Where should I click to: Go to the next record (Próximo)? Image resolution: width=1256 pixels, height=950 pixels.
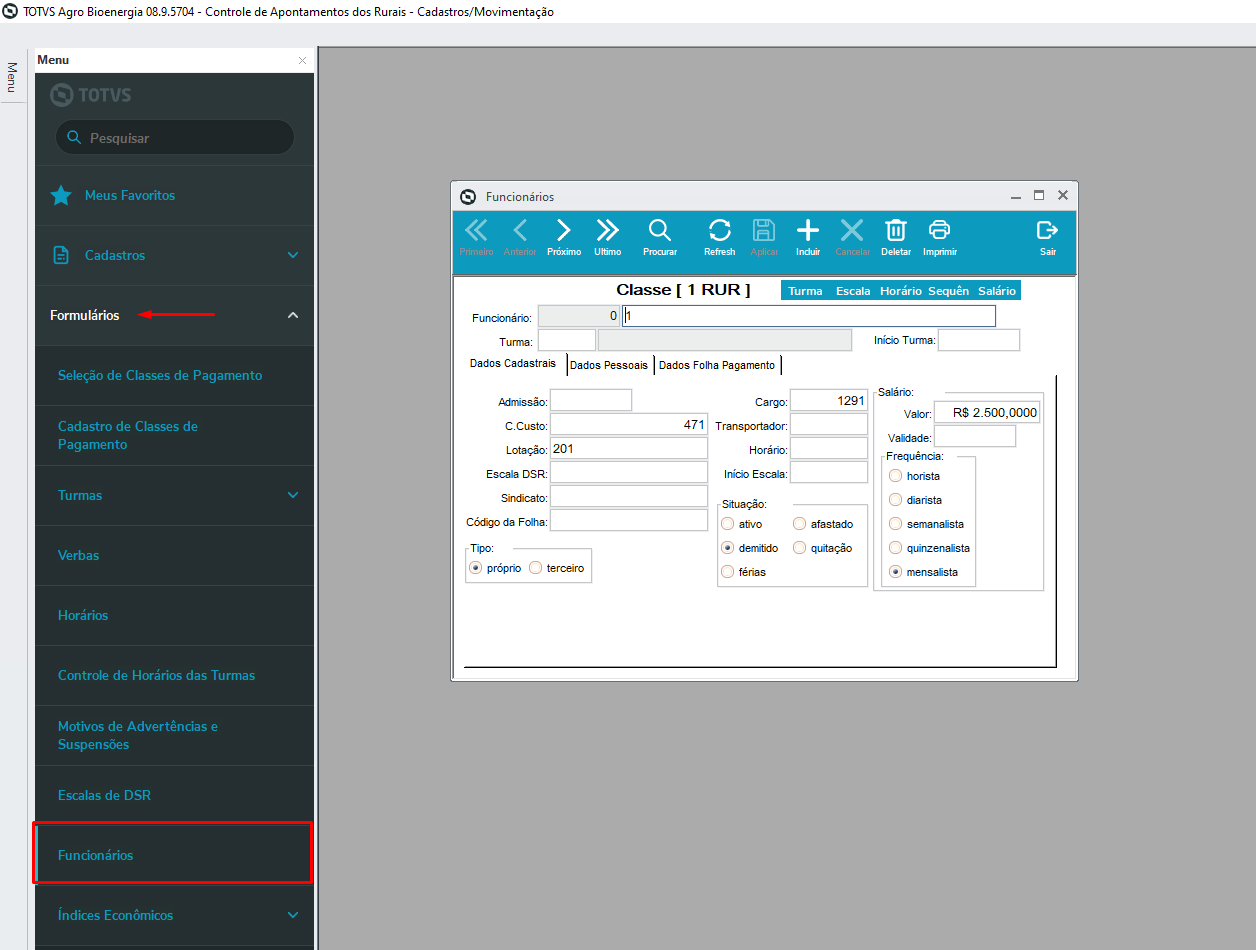564,237
